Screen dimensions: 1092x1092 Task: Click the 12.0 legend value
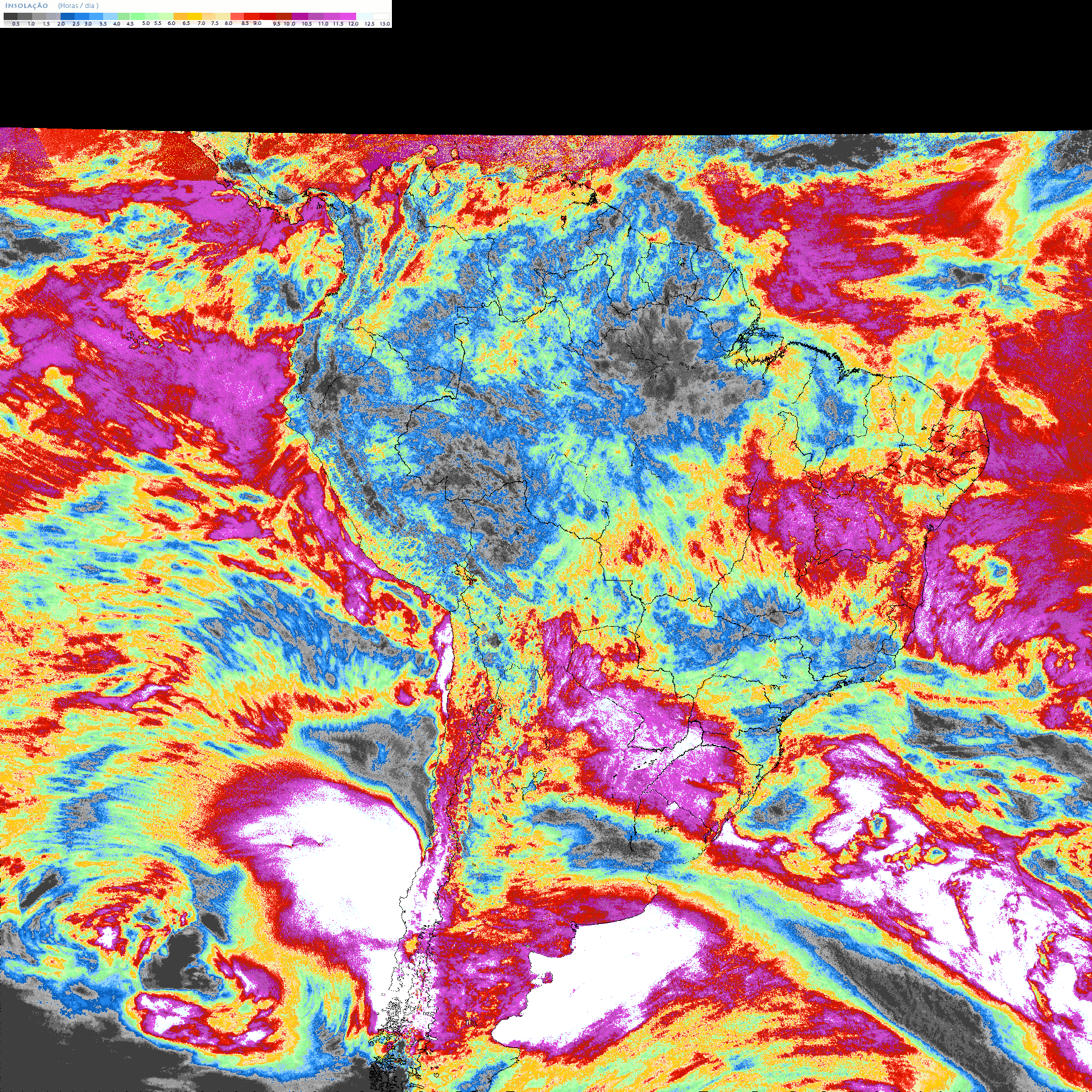point(353,24)
